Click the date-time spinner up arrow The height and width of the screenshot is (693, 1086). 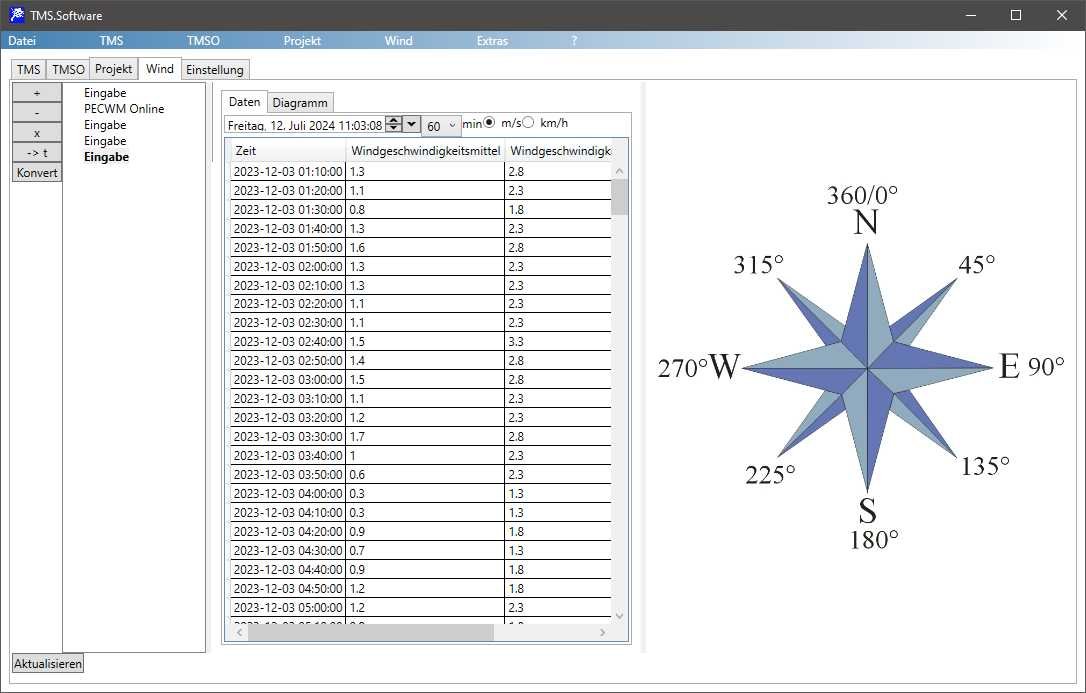[x=393, y=120]
